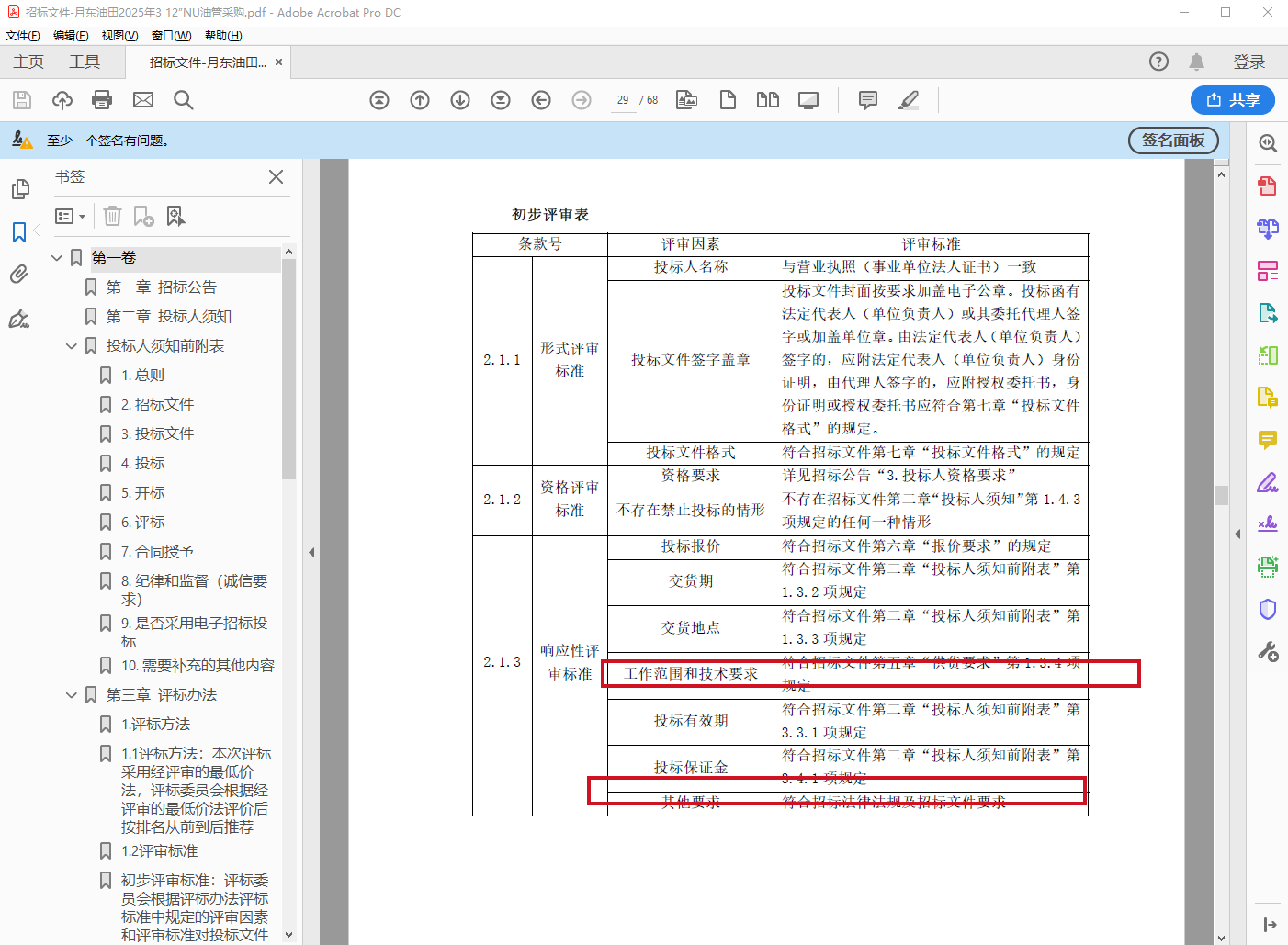Open the help question mark icon

click(x=1159, y=62)
